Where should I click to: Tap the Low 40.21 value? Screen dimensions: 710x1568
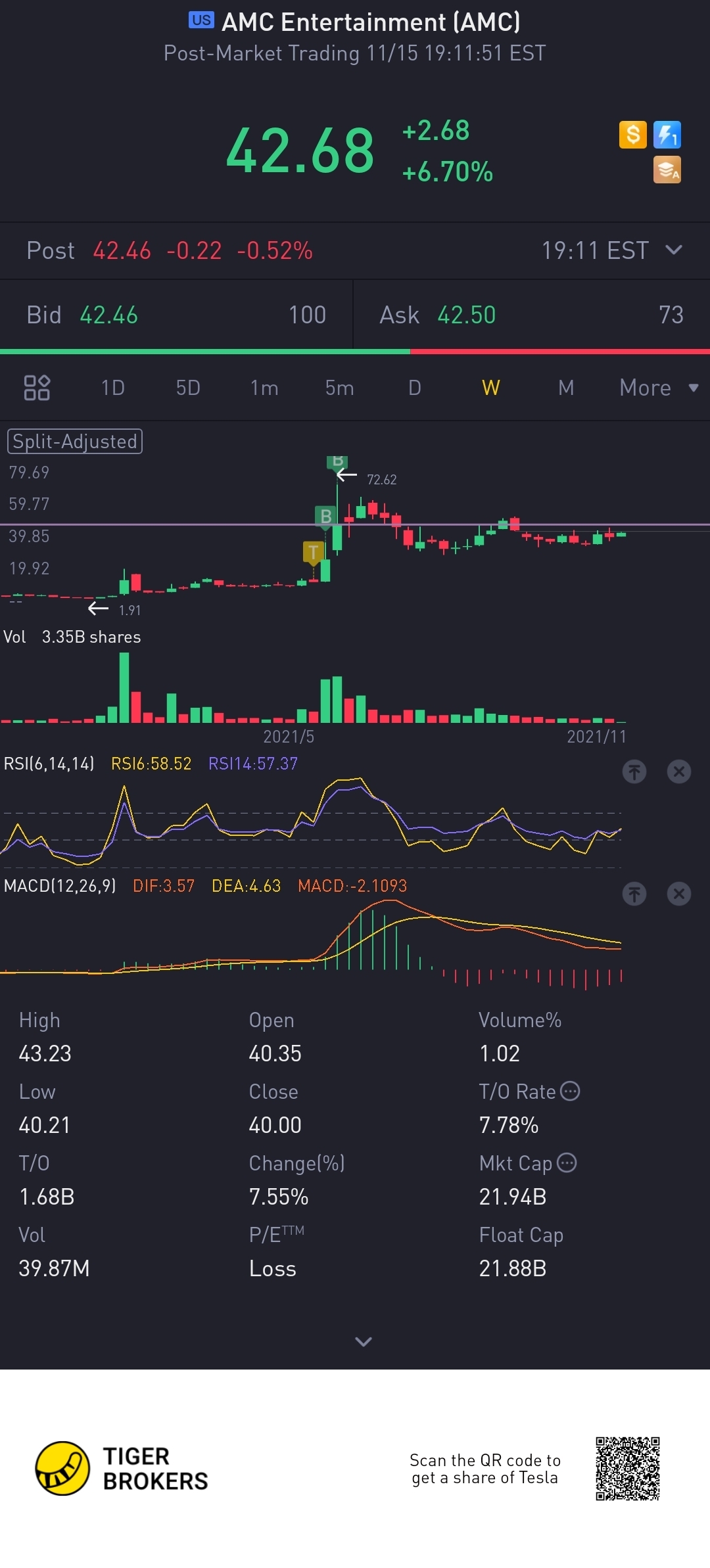[45, 1125]
